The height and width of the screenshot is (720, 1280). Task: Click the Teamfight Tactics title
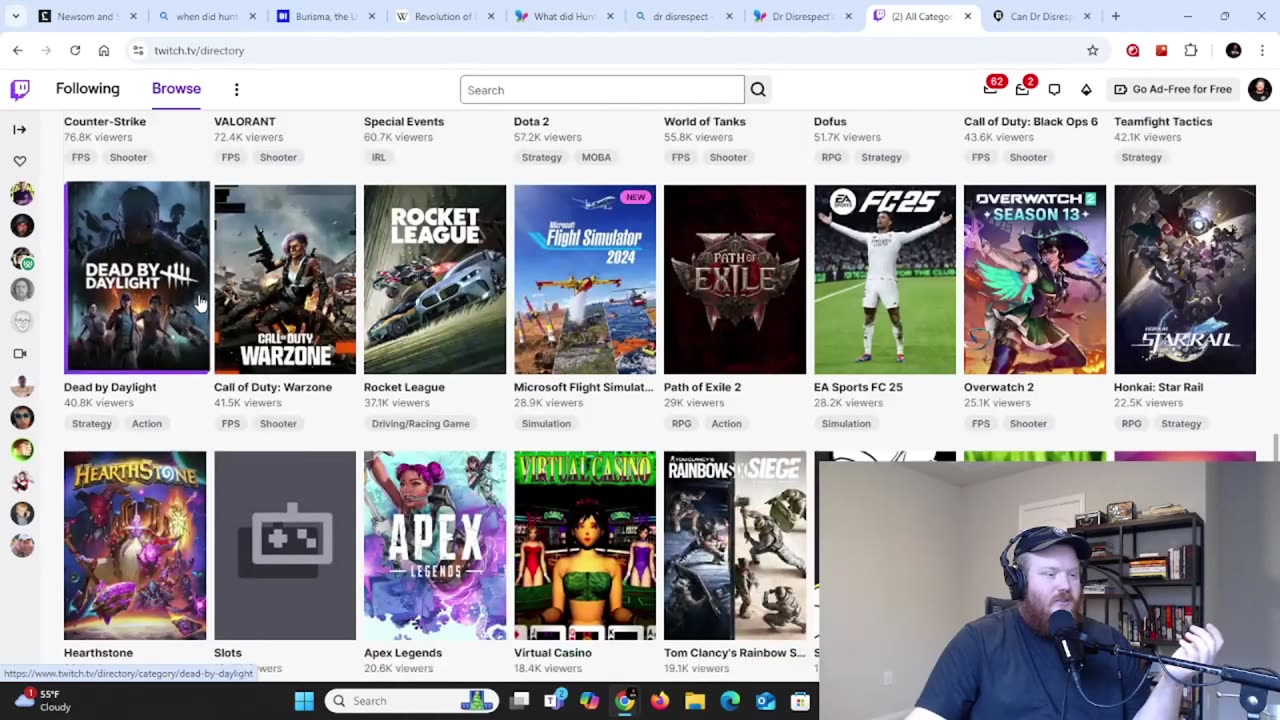(1163, 121)
